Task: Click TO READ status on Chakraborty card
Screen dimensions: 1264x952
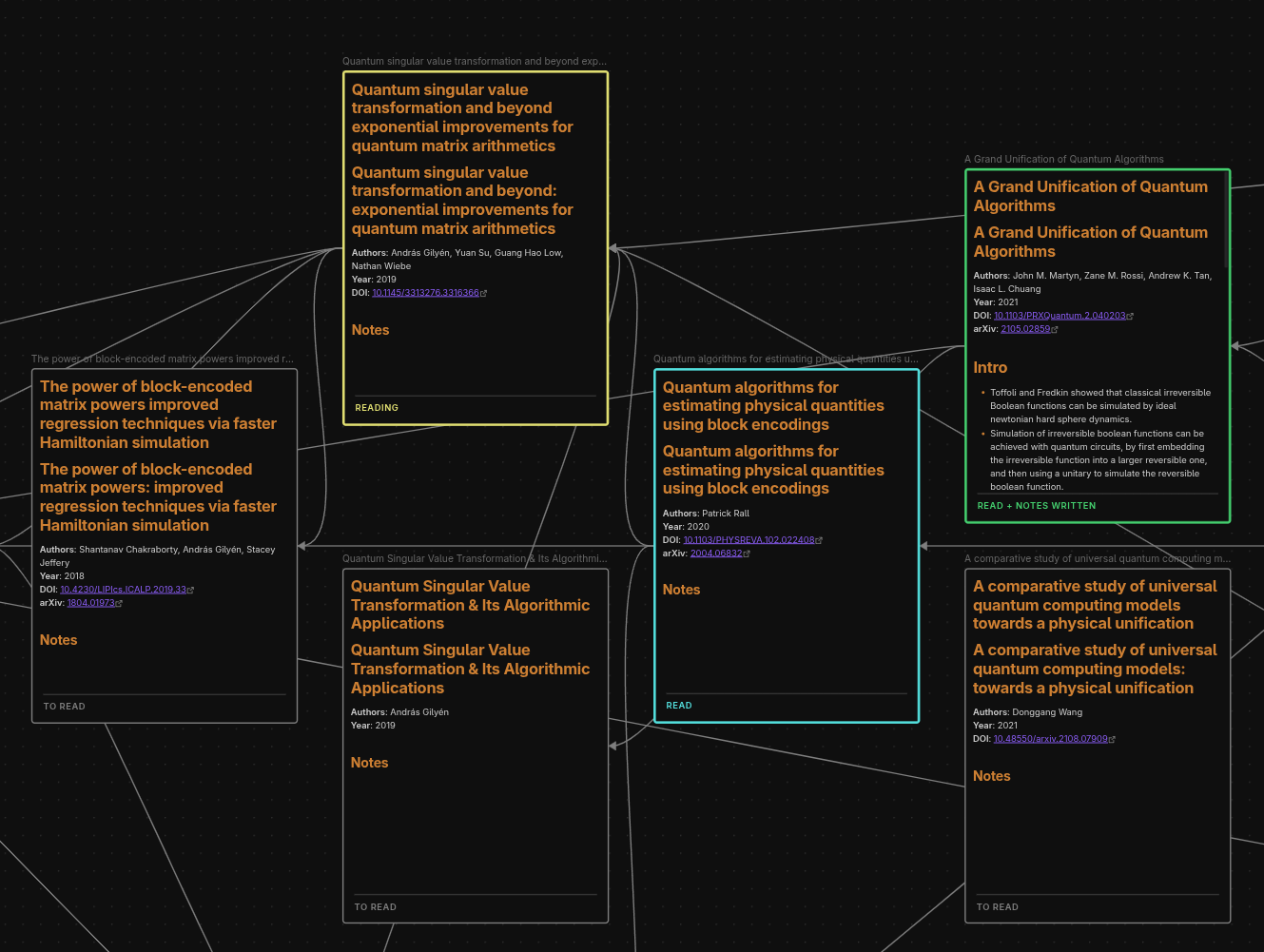Action: (x=65, y=707)
